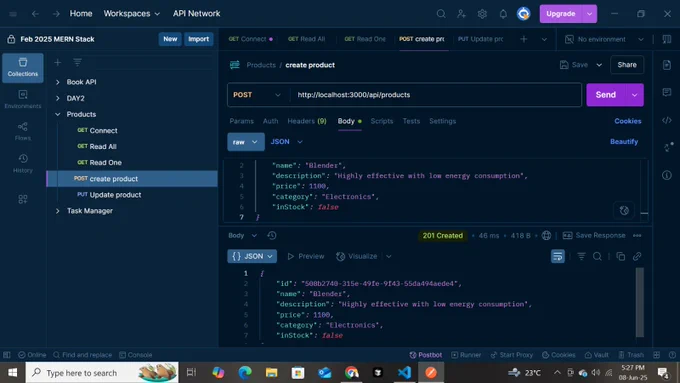
Task: Open Postbot in the status bar
Action: pos(426,355)
